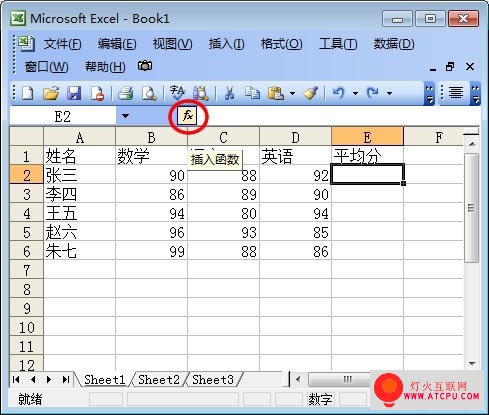Cut selection with scissors icon
This screenshot has width=489, height=415.
point(229,93)
